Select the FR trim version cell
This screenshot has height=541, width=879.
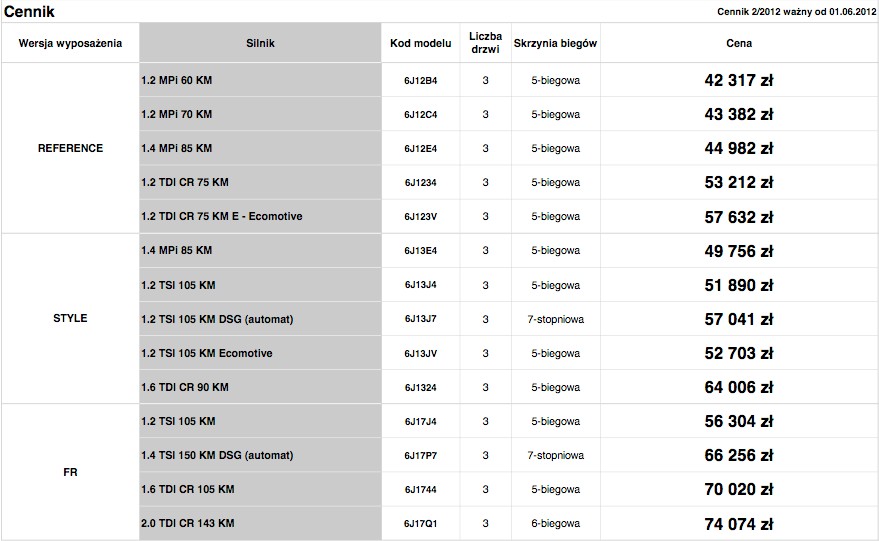click(x=70, y=472)
